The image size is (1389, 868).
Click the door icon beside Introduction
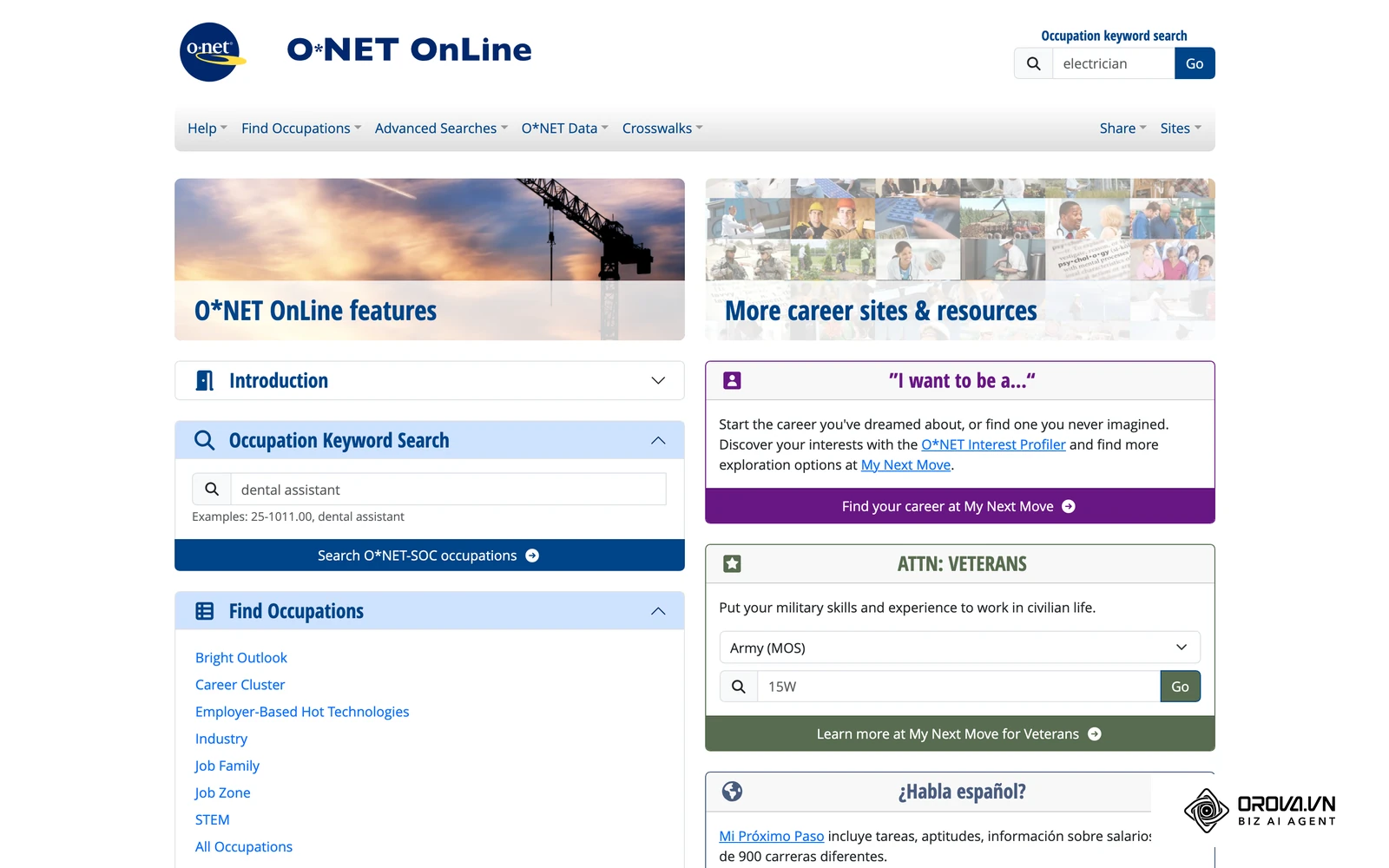[x=205, y=381]
